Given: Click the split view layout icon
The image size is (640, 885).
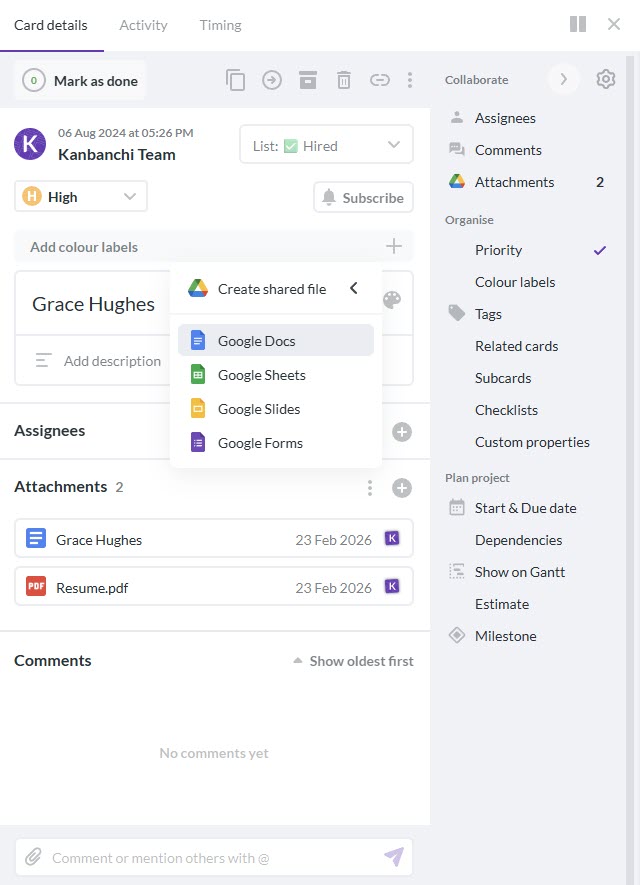Looking at the screenshot, I should pos(578,24).
